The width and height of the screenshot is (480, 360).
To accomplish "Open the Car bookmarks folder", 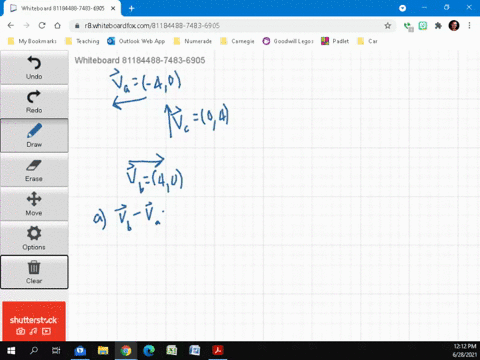I will coord(367,41).
